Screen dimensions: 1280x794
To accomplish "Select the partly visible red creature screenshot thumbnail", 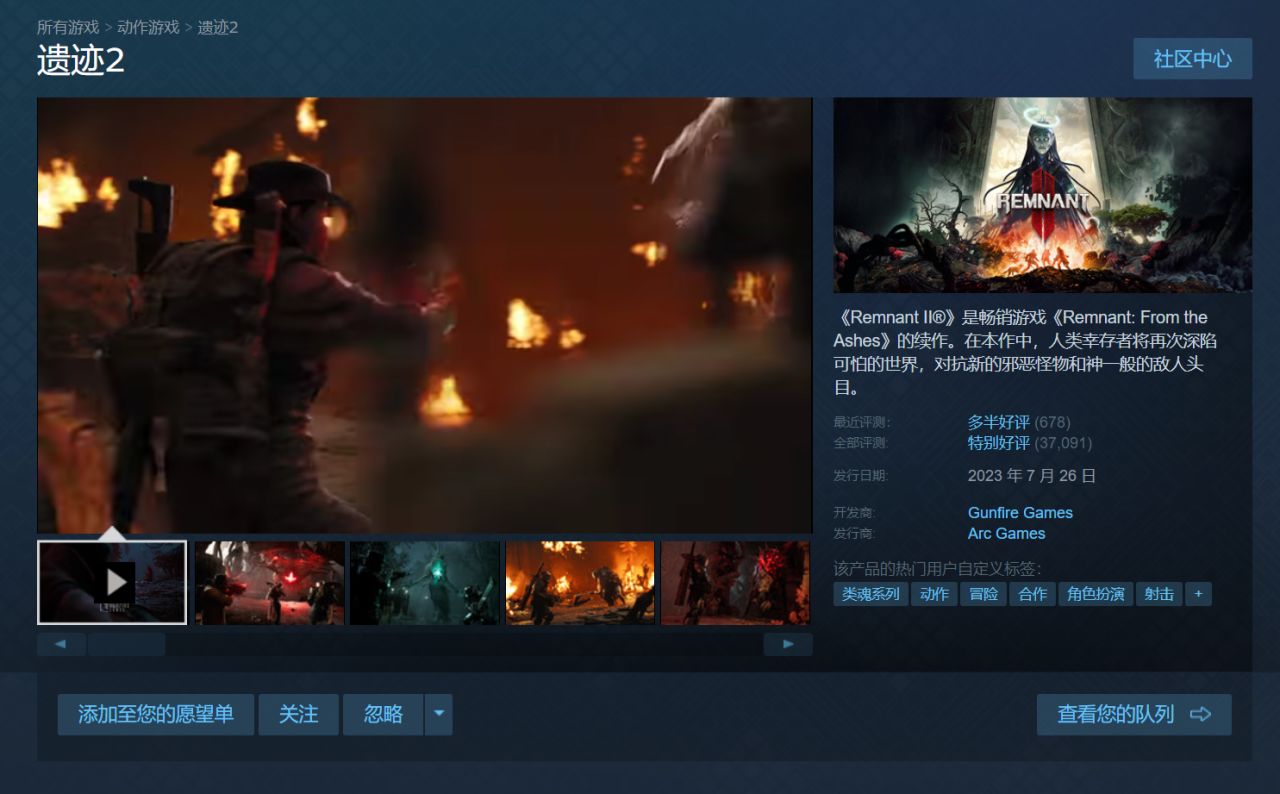I will 735,583.
